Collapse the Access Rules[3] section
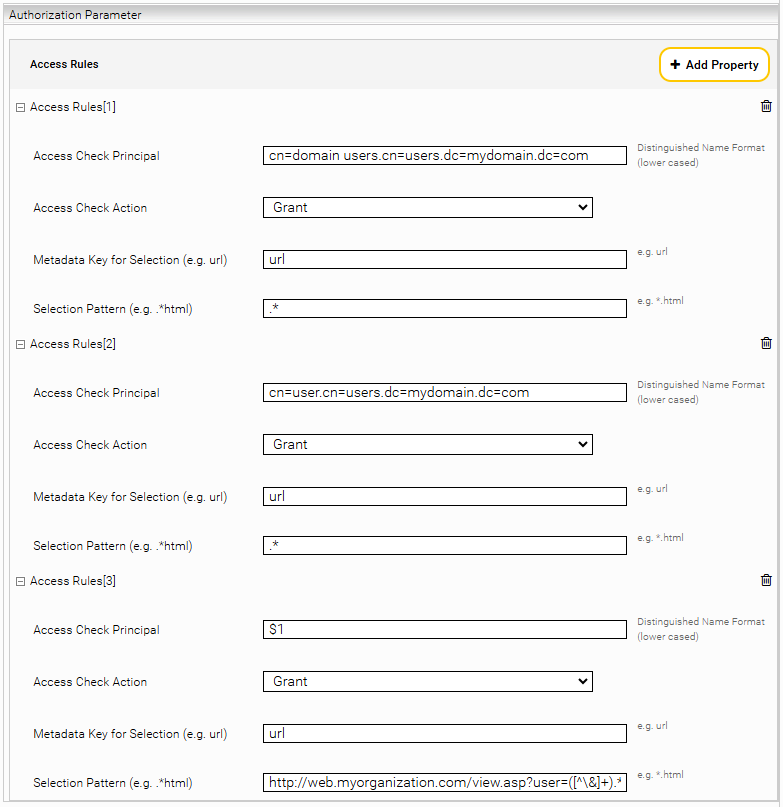Viewport: 783px width, 807px height. 21,582
